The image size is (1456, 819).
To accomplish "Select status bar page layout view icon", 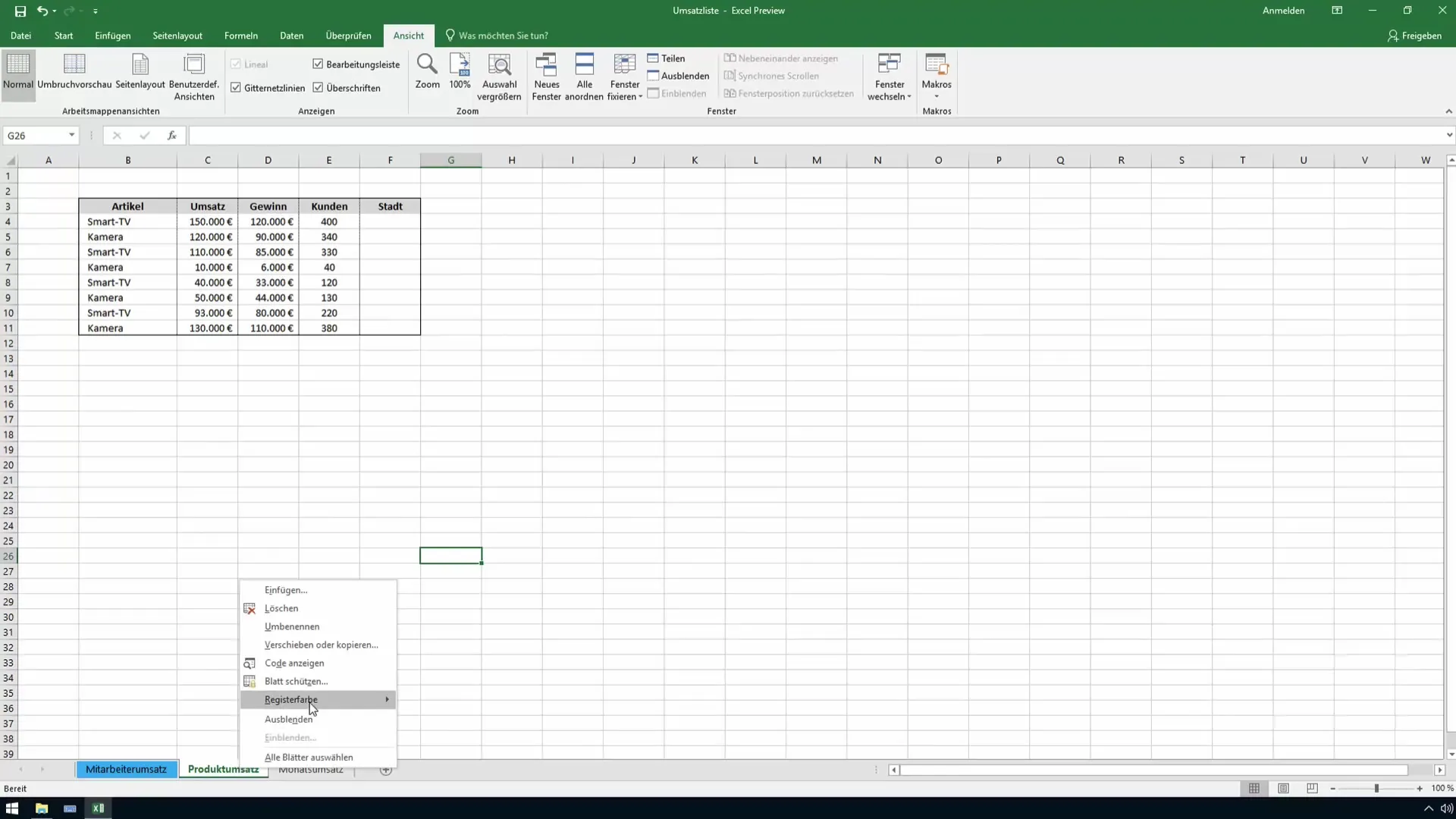I will [1283, 789].
